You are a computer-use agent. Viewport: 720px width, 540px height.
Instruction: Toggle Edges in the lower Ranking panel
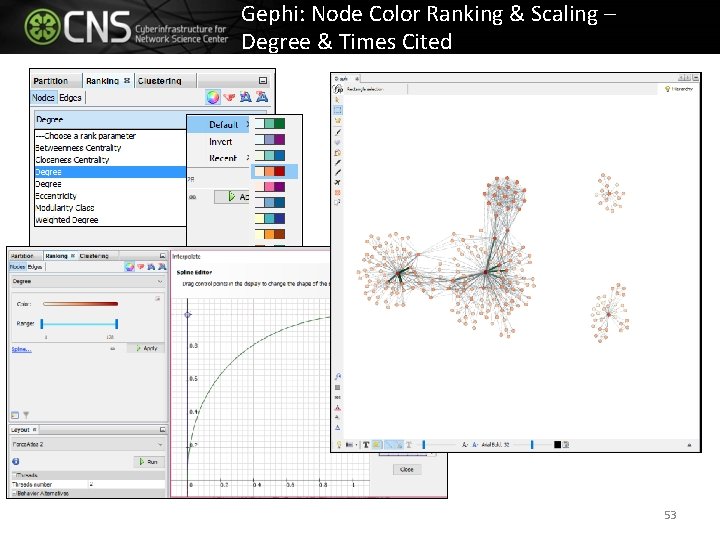tap(35, 267)
